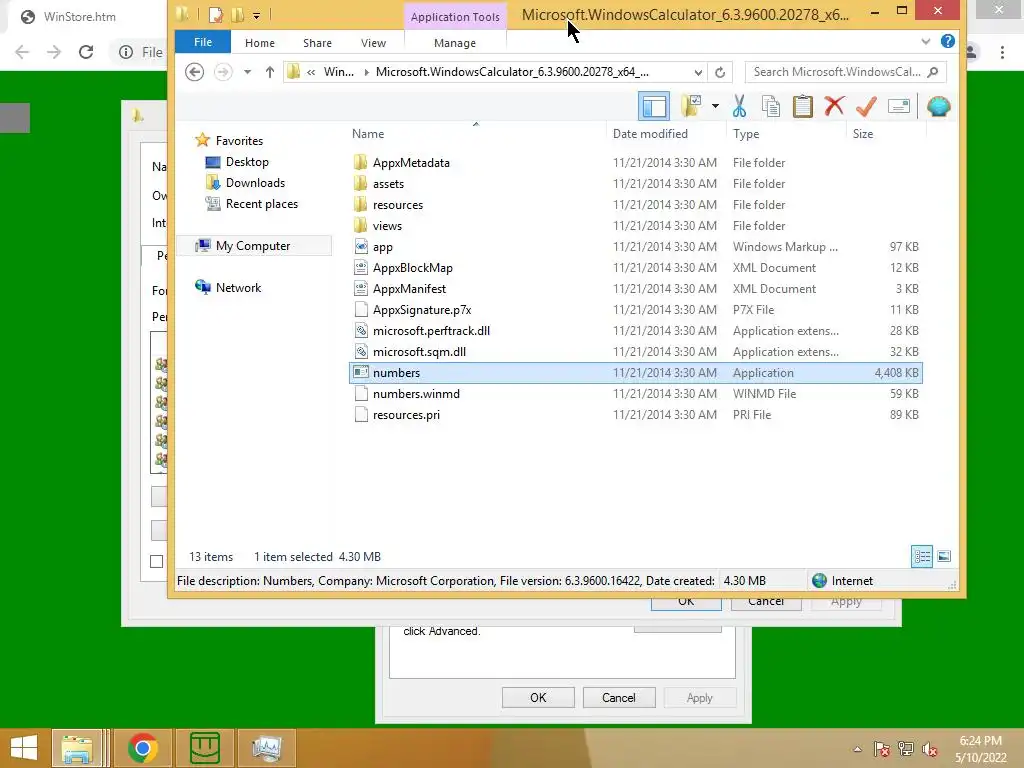Image resolution: width=1024 pixels, height=768 pixels.
Task: Switch to details view icon
Action: pyautogui.click(x=922, y=556)
